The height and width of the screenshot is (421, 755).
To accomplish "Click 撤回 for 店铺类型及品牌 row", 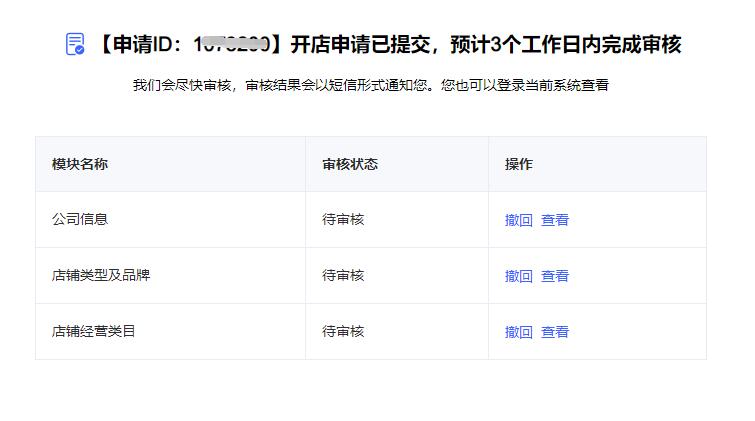I will point(519,276).
